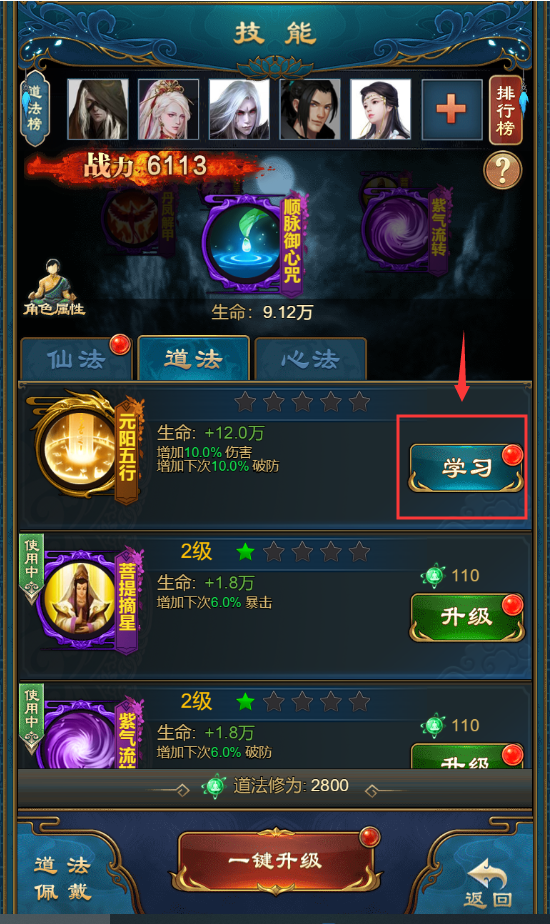Click the 返回 back arrow button

pyautogui.click(x=488, y=882)
